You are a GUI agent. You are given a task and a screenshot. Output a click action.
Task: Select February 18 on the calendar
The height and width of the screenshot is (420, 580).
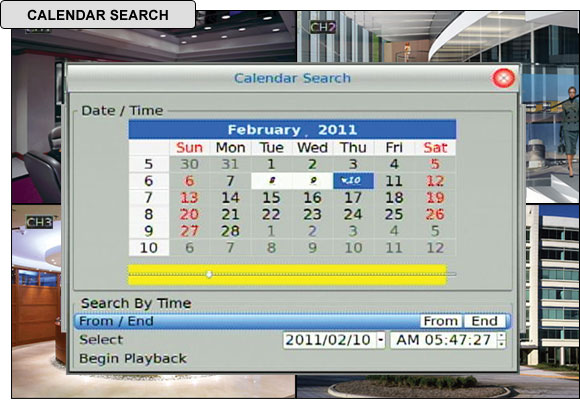click(x=394, y=198)
